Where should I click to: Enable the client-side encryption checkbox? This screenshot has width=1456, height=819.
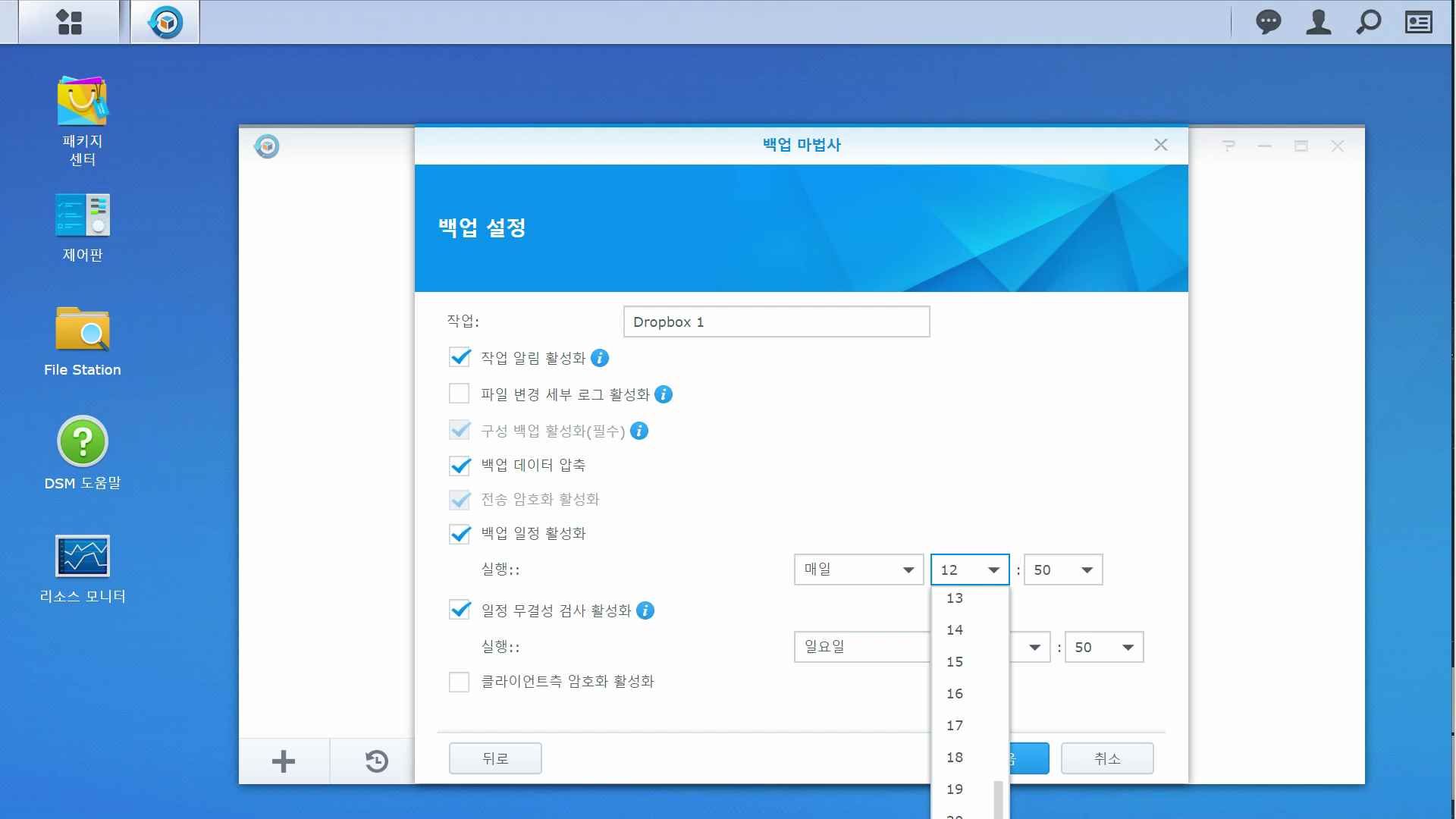[460, 682]
